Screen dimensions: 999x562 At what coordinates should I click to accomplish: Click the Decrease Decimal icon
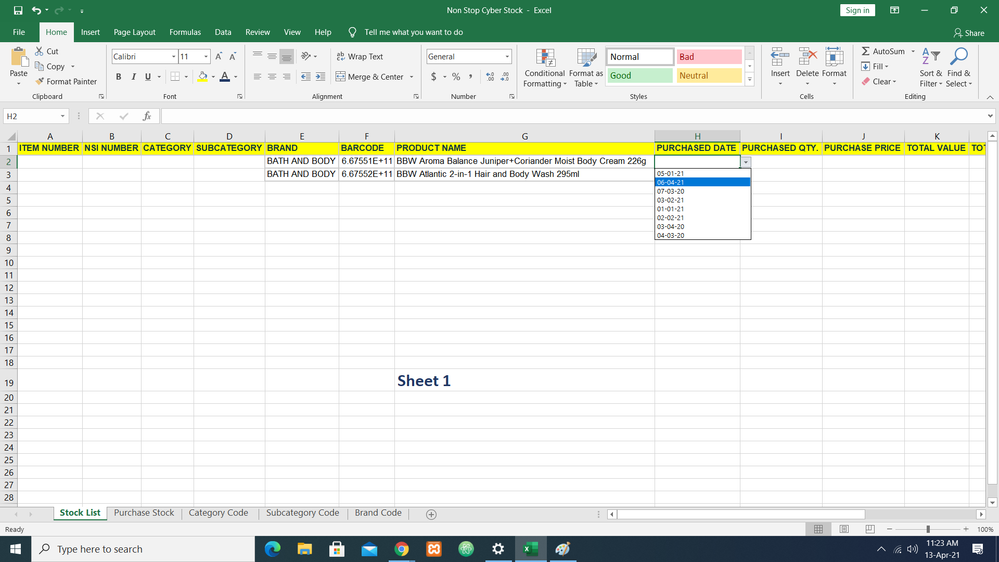tap(505, 76)
